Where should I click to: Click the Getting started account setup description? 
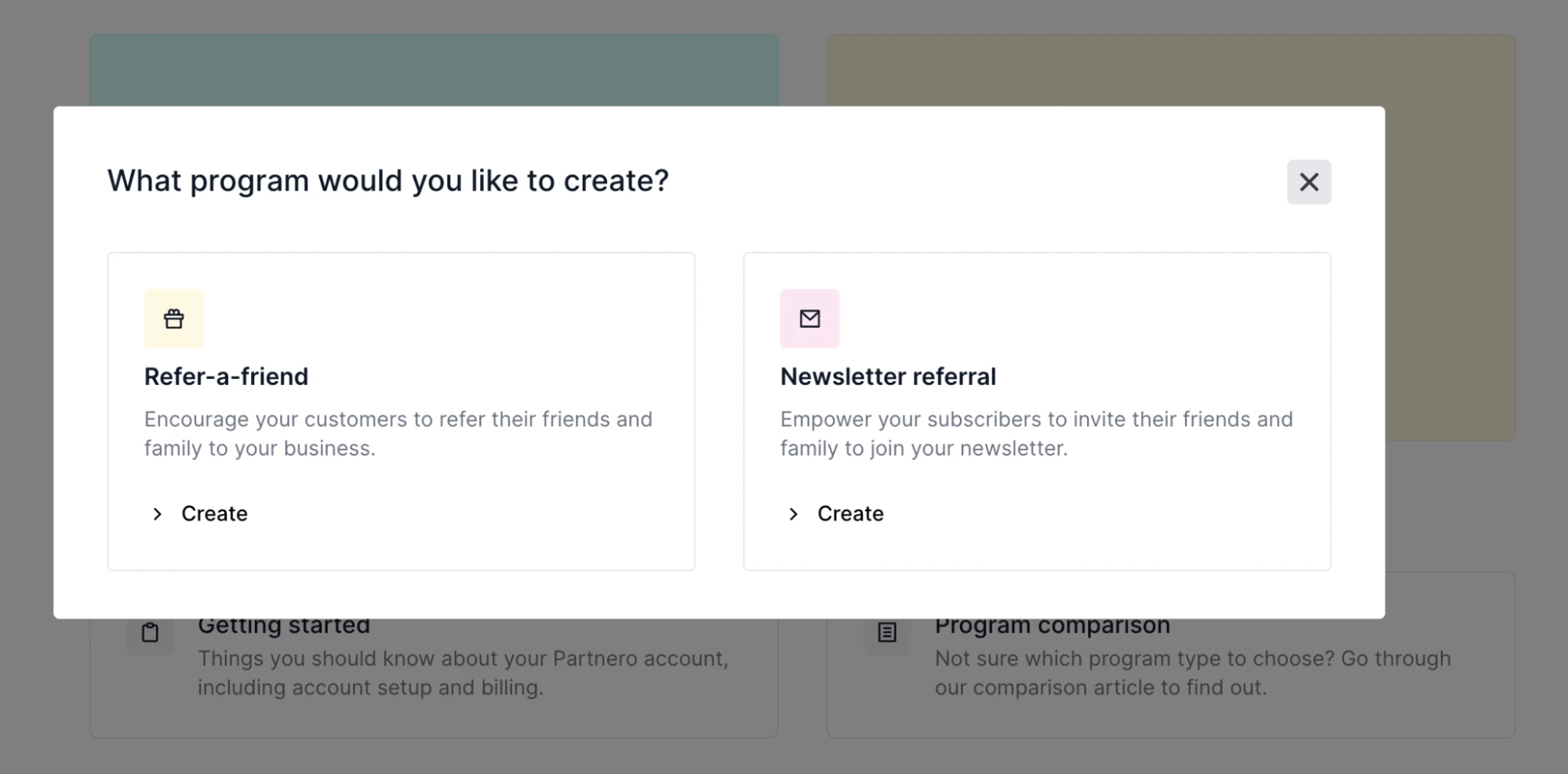(463, 673)
